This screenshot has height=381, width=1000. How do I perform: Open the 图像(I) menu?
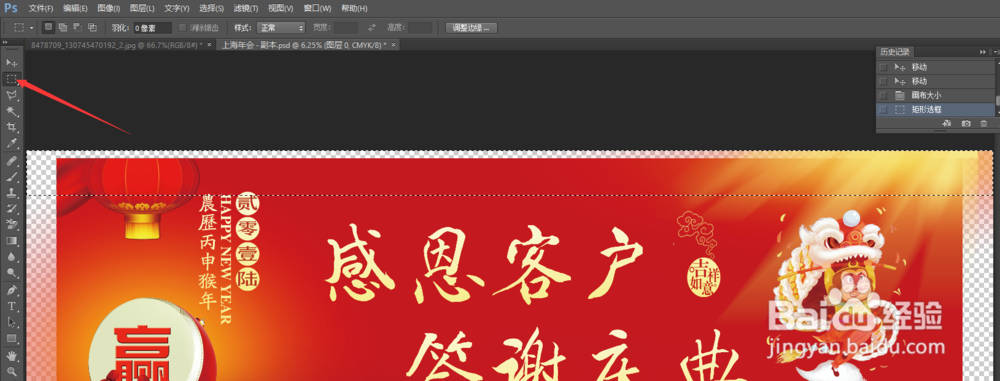[108, 8]
